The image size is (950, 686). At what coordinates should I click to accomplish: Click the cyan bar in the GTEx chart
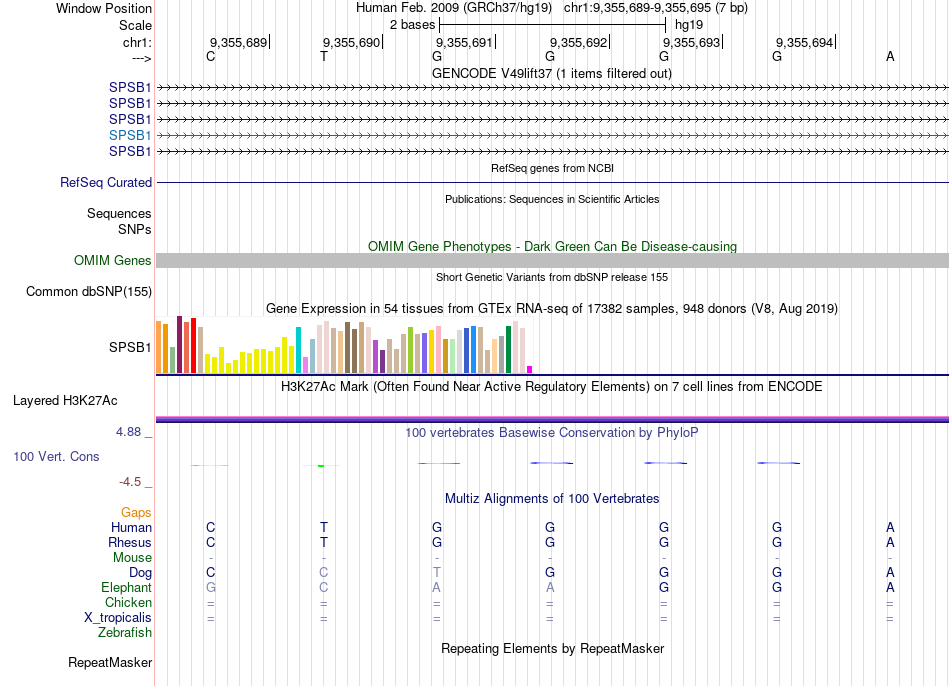(298, 350)
